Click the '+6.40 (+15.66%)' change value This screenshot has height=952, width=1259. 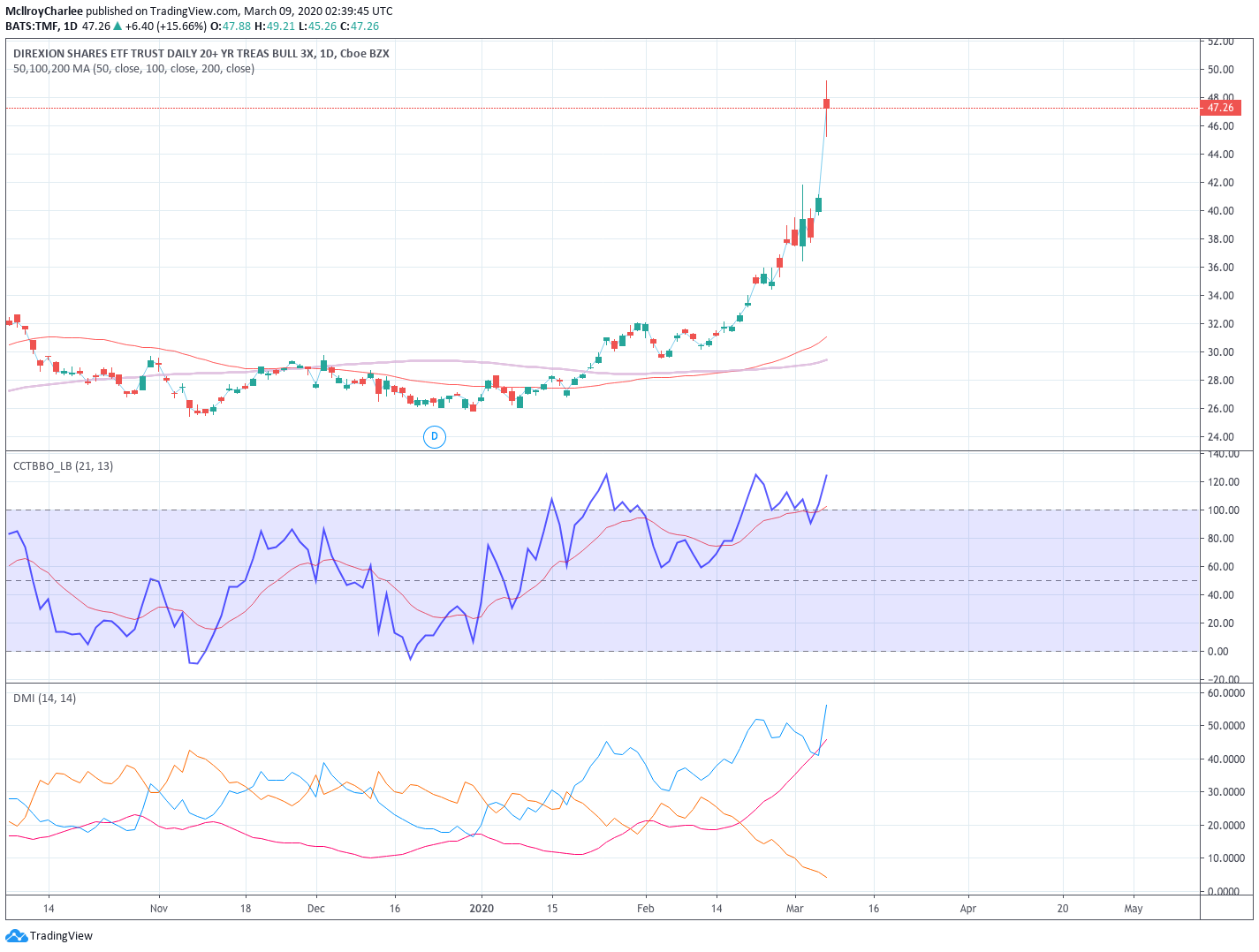[x=165, y=26]
